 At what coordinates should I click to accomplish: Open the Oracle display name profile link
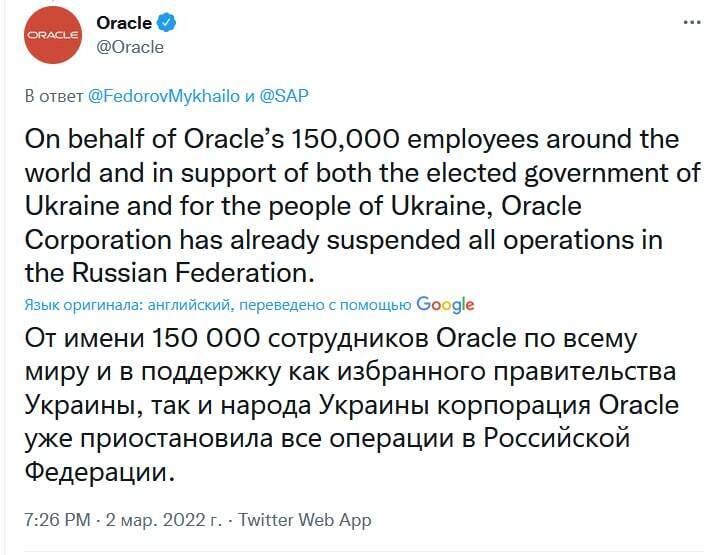coord(124,23)
